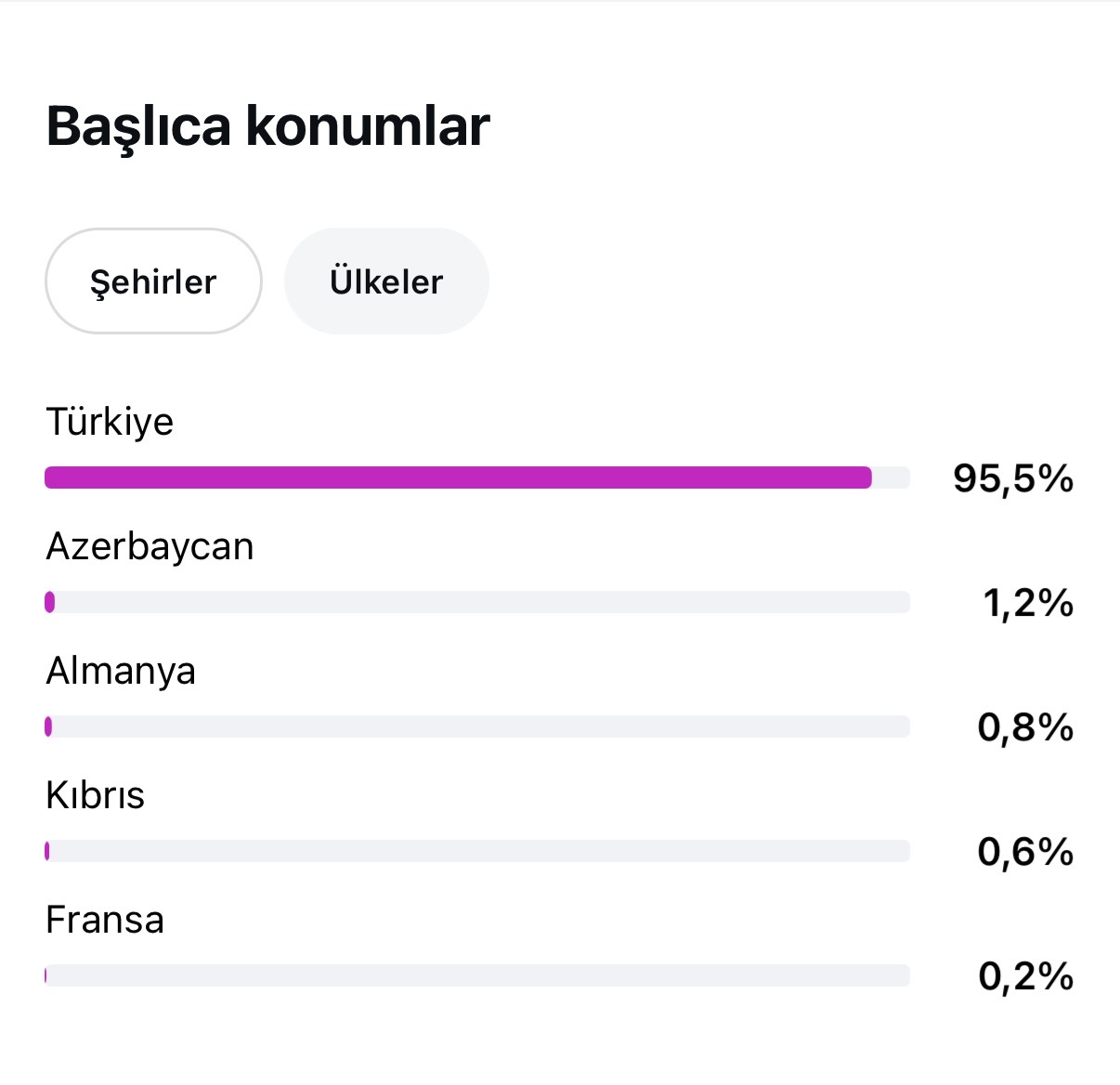The width and height of the screenshot is (1120, 1085).
Task: Click the Fransa progress bar
Action: click(477, 975)
